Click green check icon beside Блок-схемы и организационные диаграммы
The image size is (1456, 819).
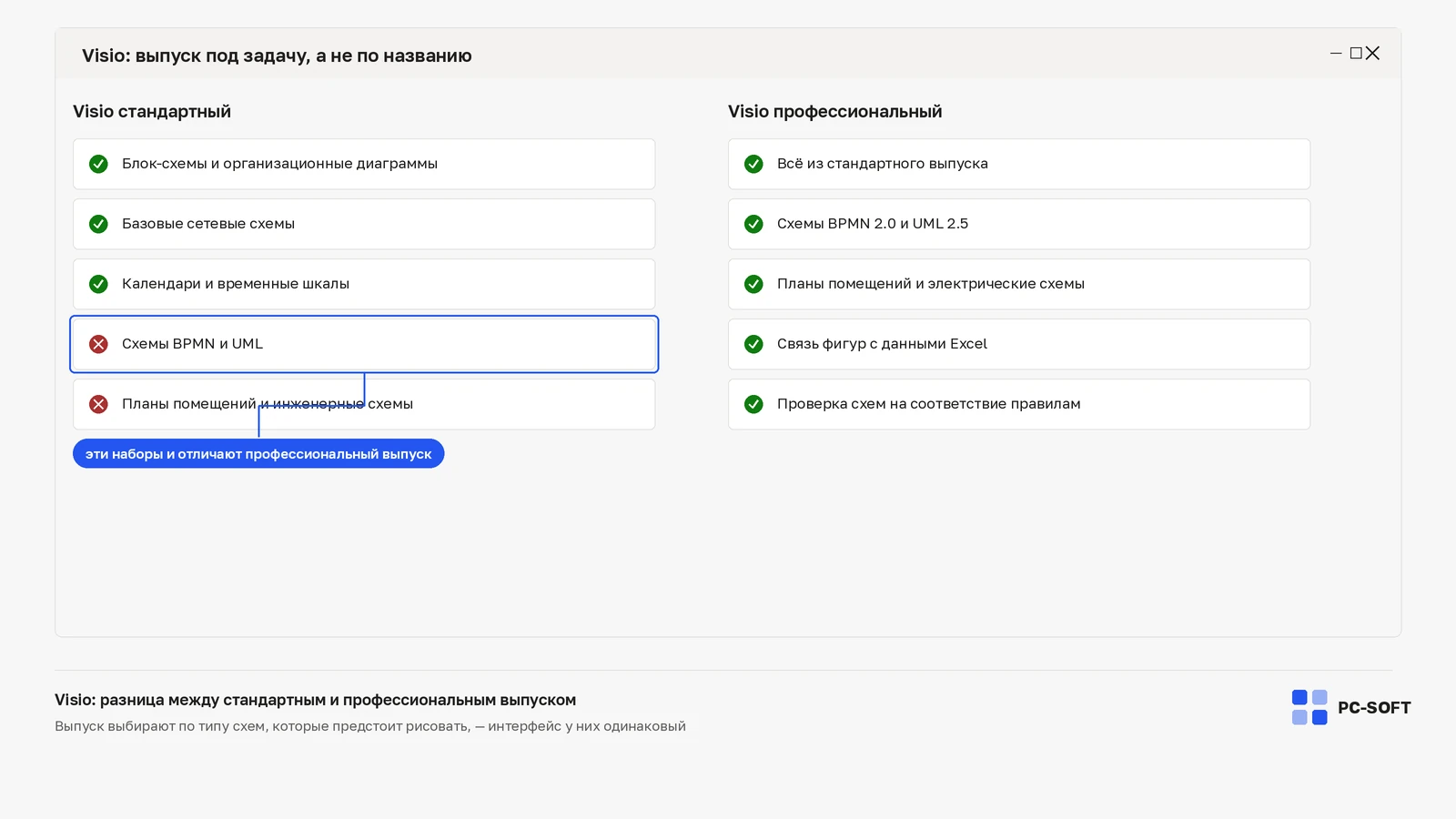click(98, 164)
